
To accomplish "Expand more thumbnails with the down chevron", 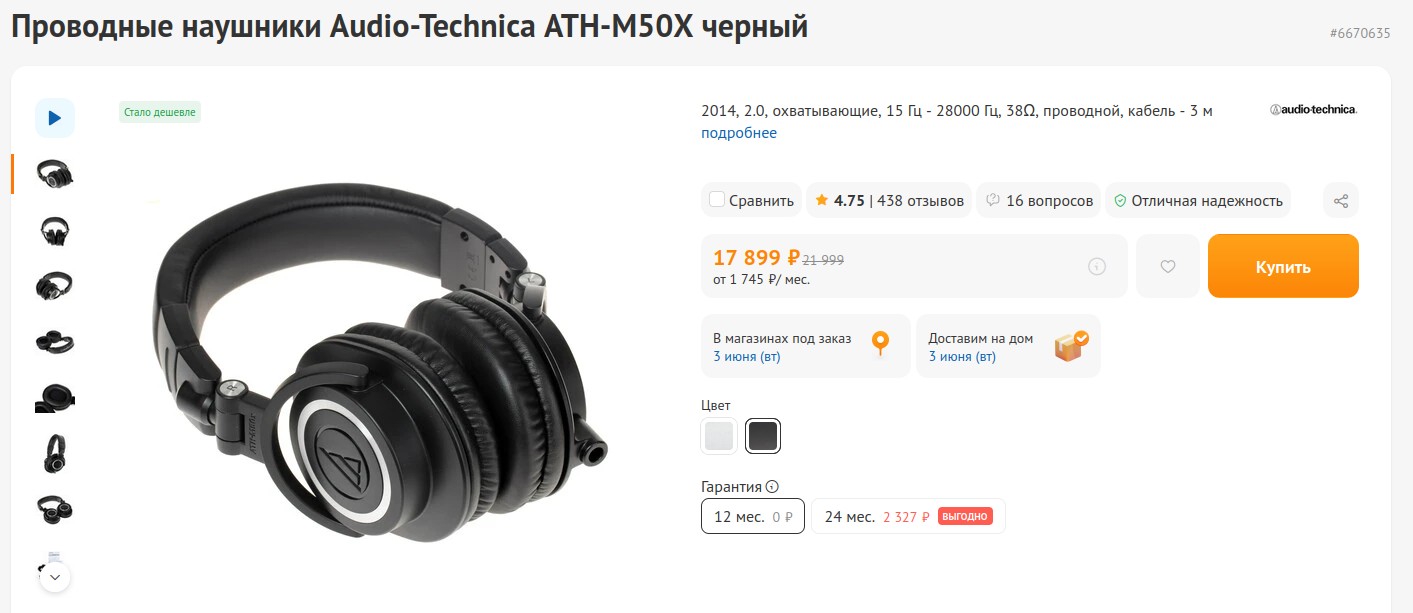I will tap(55, 577).
